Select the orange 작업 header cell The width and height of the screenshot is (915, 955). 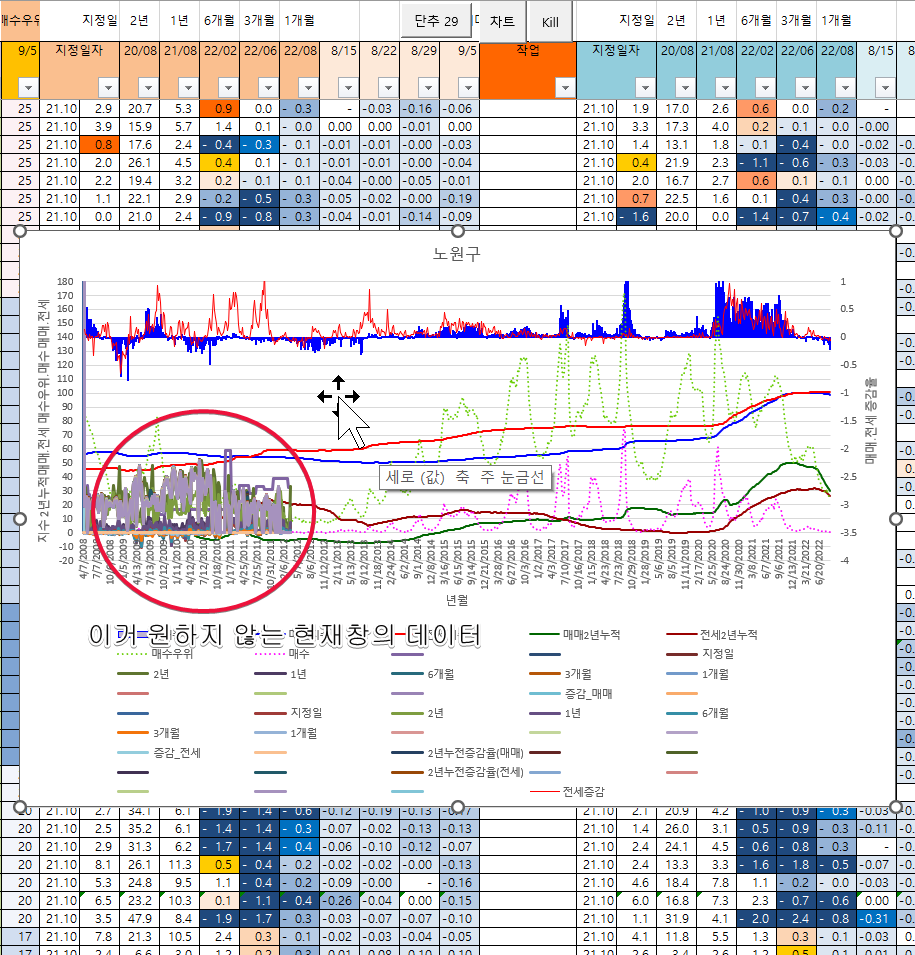[x=528, y=70]
